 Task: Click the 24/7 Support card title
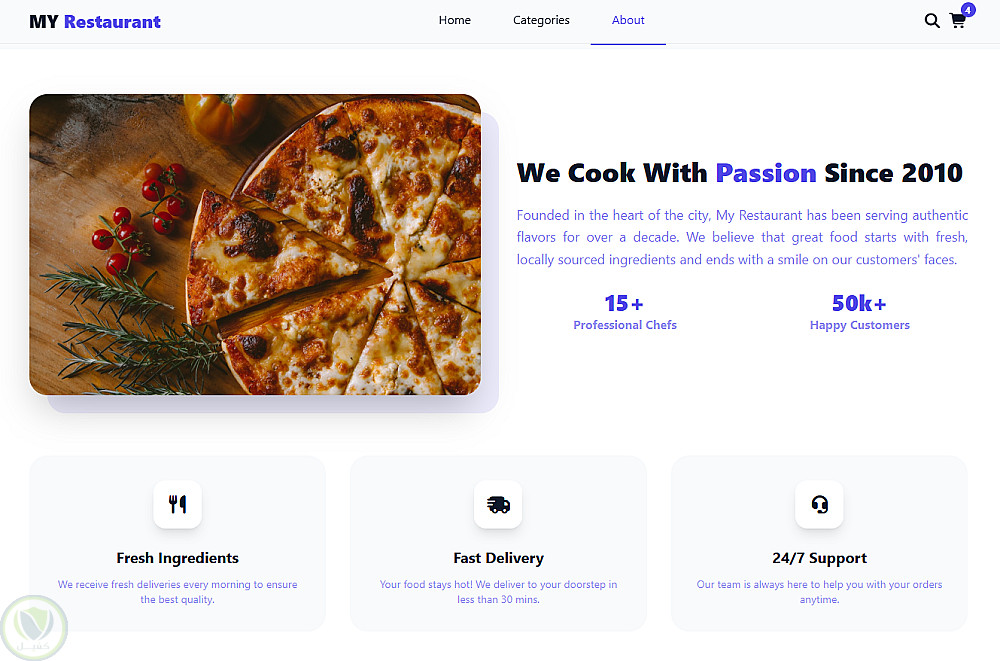click(x=819, y=558)
